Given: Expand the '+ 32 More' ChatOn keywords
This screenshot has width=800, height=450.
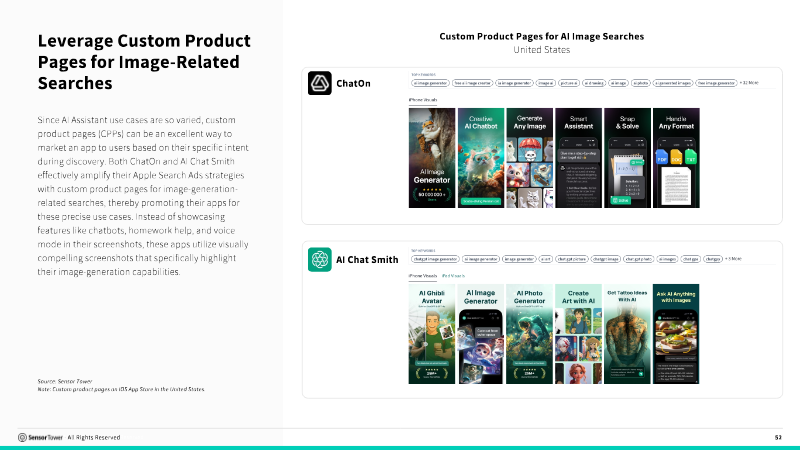Looking at the screenshot, I should [x=749, y=83].
